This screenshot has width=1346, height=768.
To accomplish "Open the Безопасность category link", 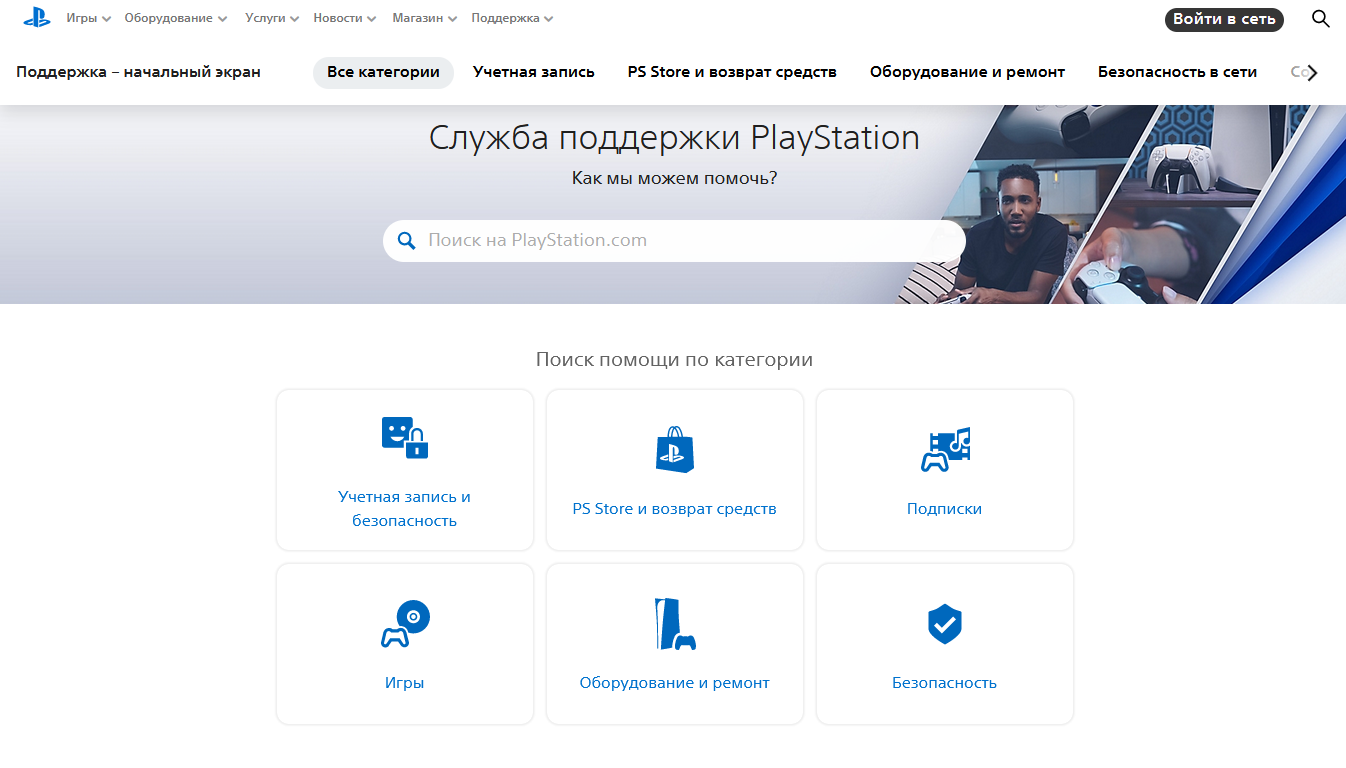I will click(945, 683).
